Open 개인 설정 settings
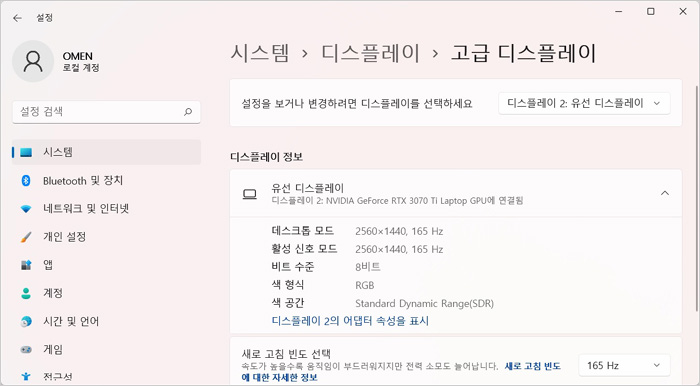This screenshot has height=386, width=700. pyautogui.click(x=106, y=237)
